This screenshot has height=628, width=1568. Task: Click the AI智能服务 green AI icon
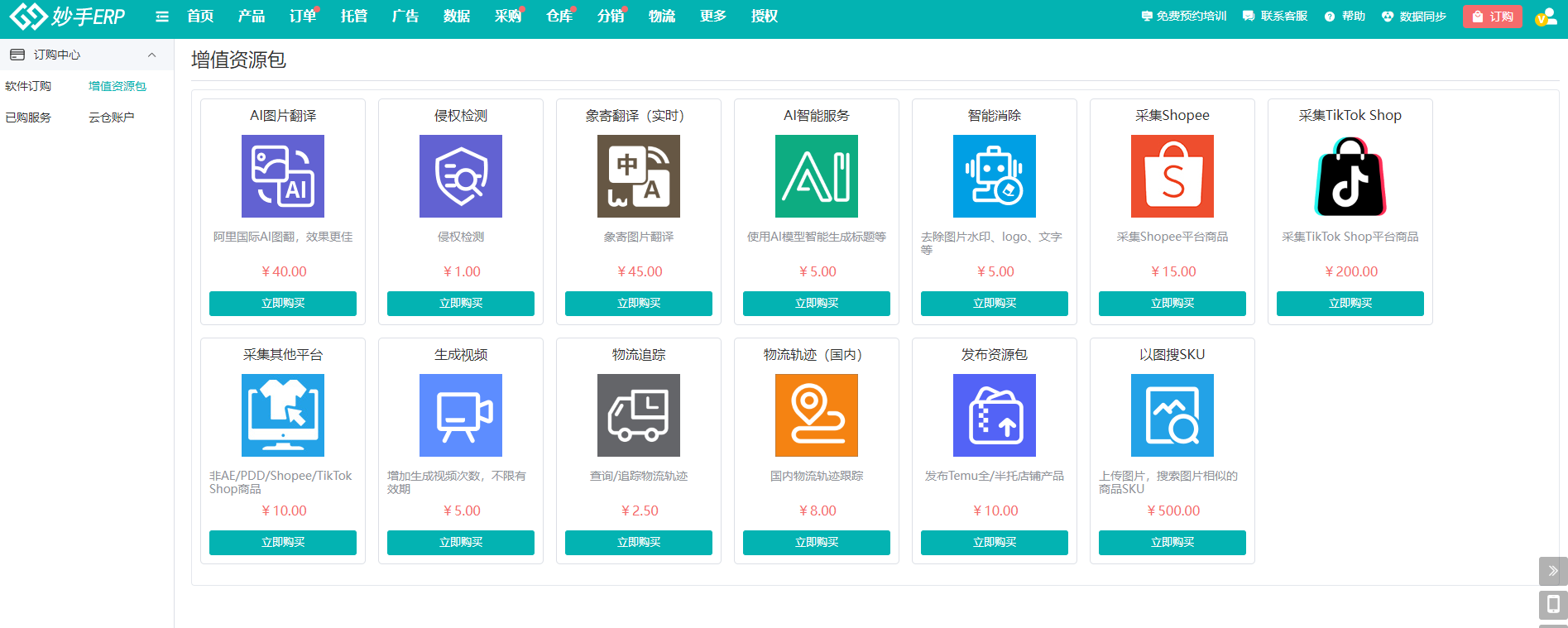(x=817, y=176)
